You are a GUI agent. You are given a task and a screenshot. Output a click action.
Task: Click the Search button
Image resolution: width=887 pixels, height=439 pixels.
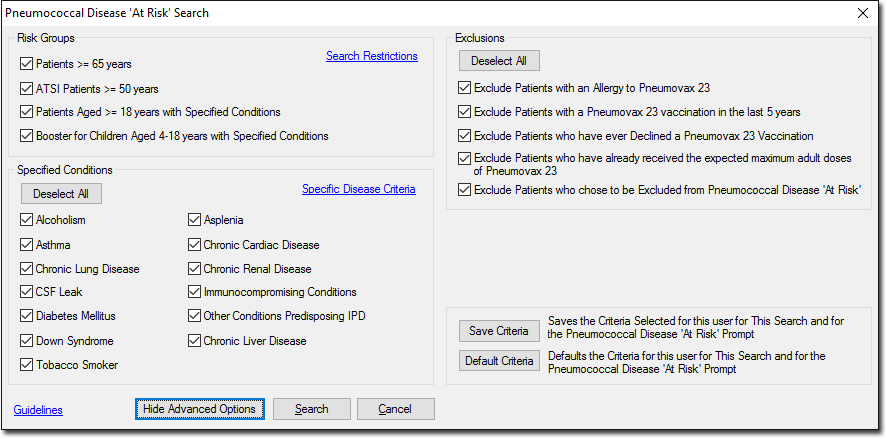coord(312,408)
